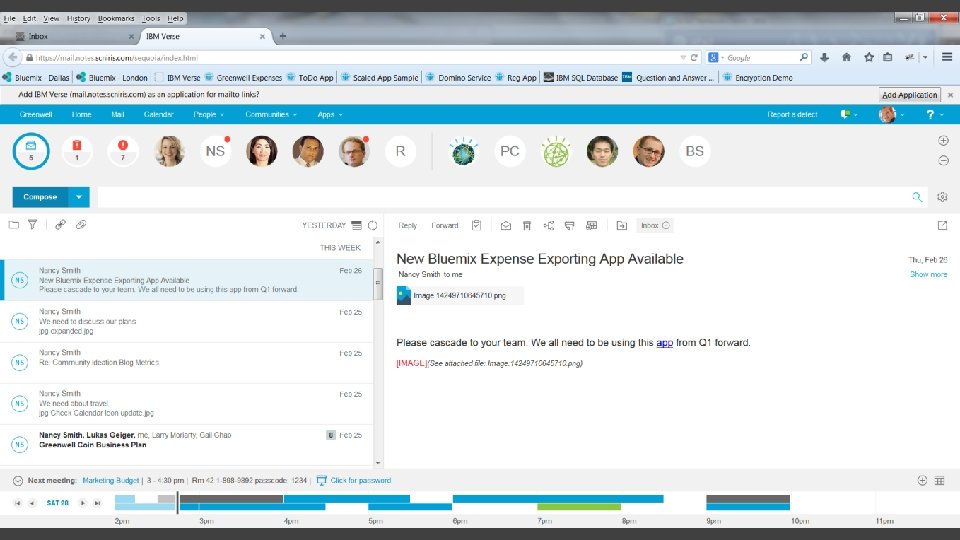Go to Calendar in the Verse navigation
This screenshot has width=960, height=540.
coord(159,114)
